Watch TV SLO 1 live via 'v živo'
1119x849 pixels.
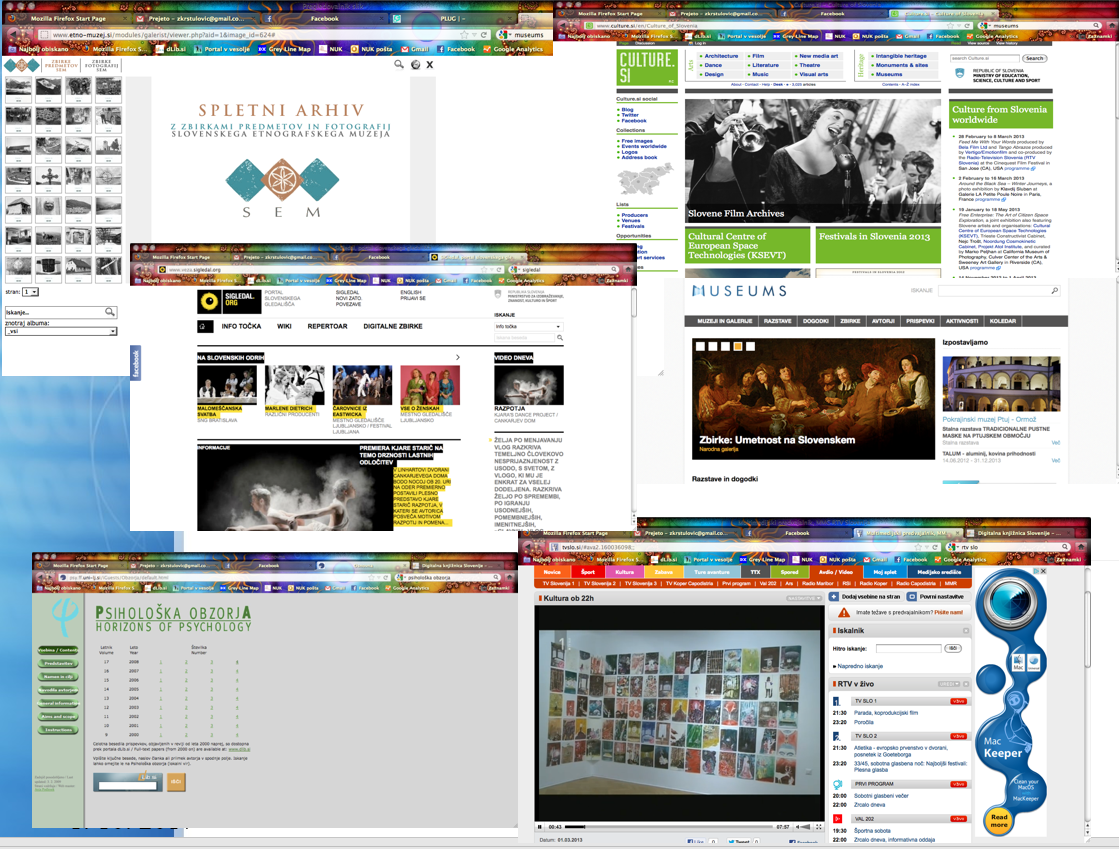click(x=958, y=701)
